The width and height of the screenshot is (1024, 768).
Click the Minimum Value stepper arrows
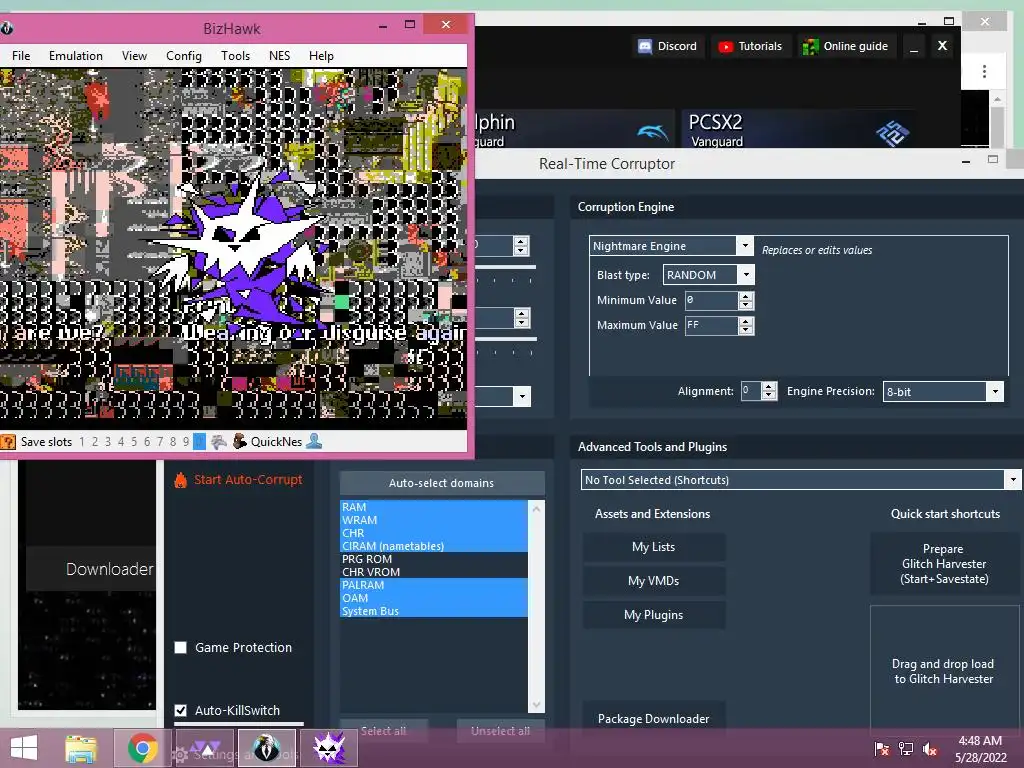[746, 300]
